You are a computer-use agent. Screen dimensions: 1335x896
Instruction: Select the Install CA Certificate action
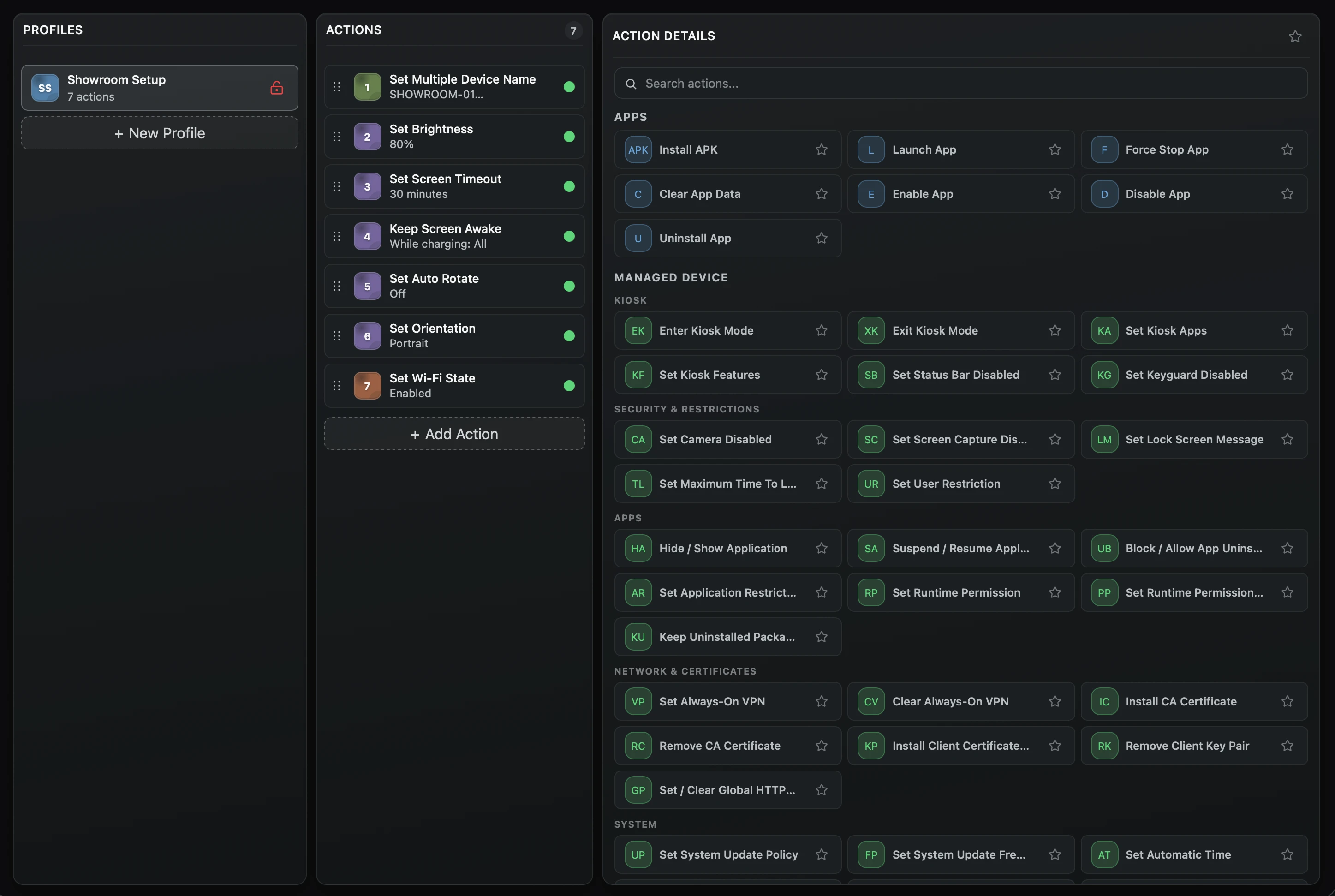tap(1193, 701)
